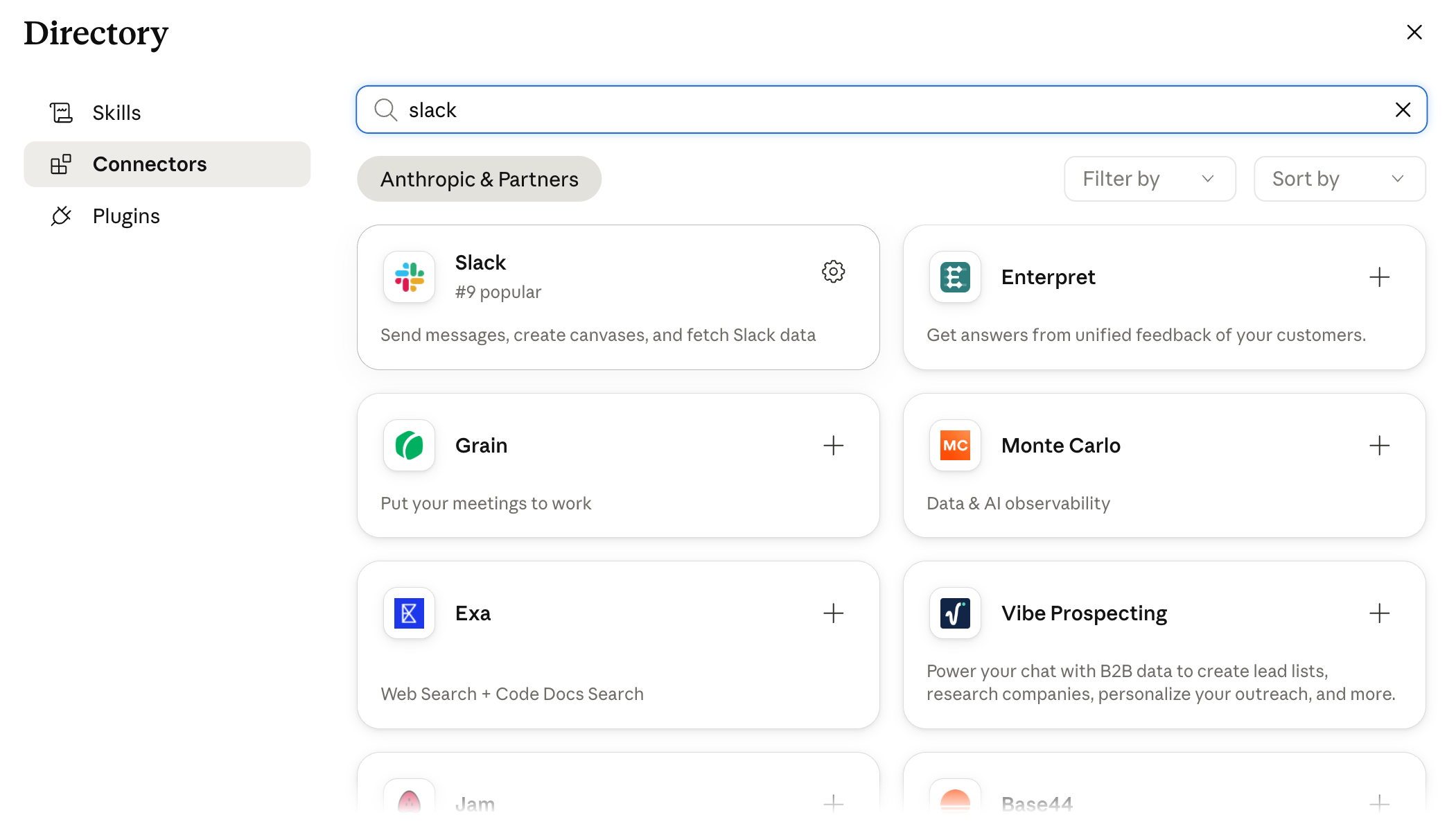Click 'Web Search + Code Docs Search' text
This screenshot has height=840, width=1456.
coord(512,694)
